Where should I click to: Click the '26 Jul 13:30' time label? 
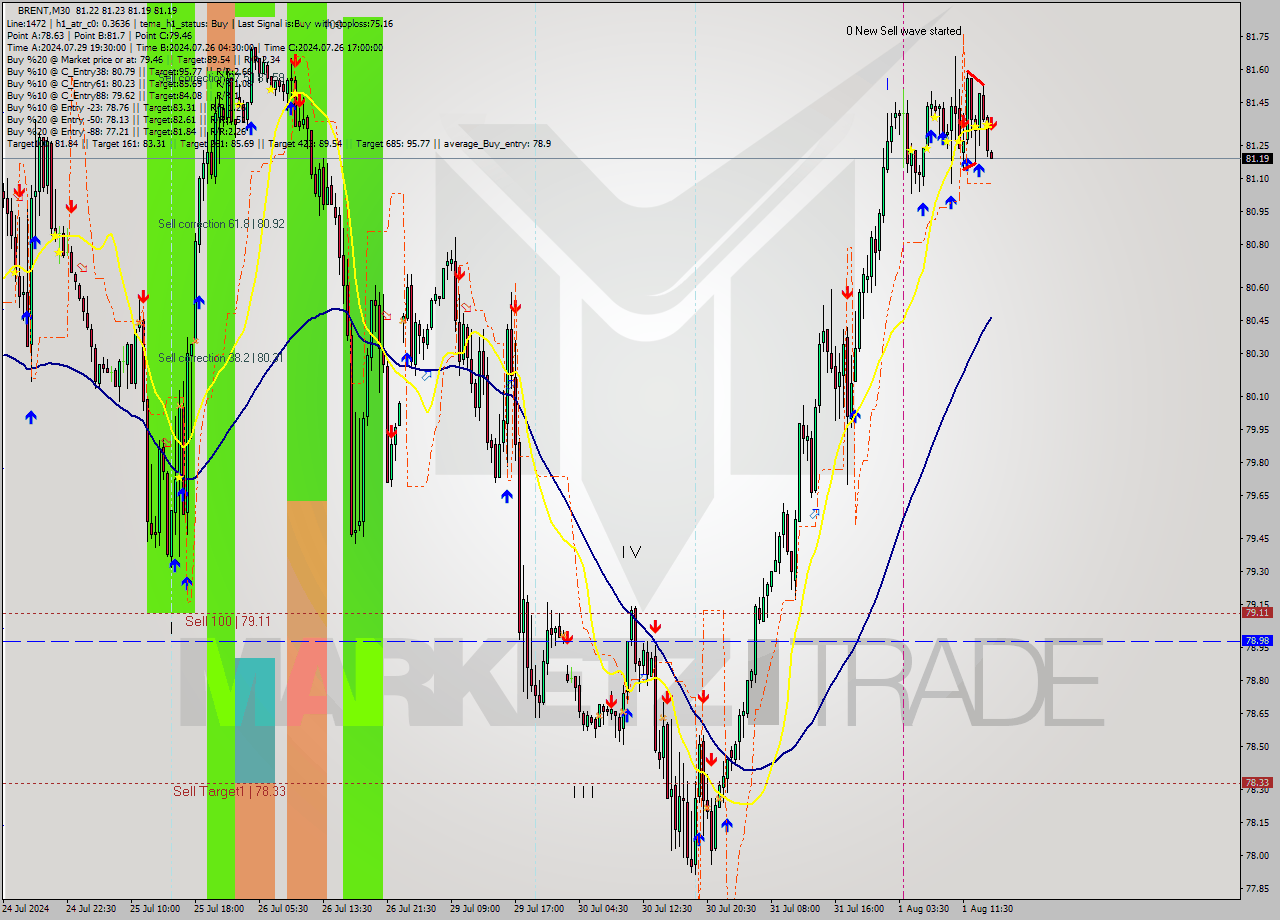click(x=347, y=909)
